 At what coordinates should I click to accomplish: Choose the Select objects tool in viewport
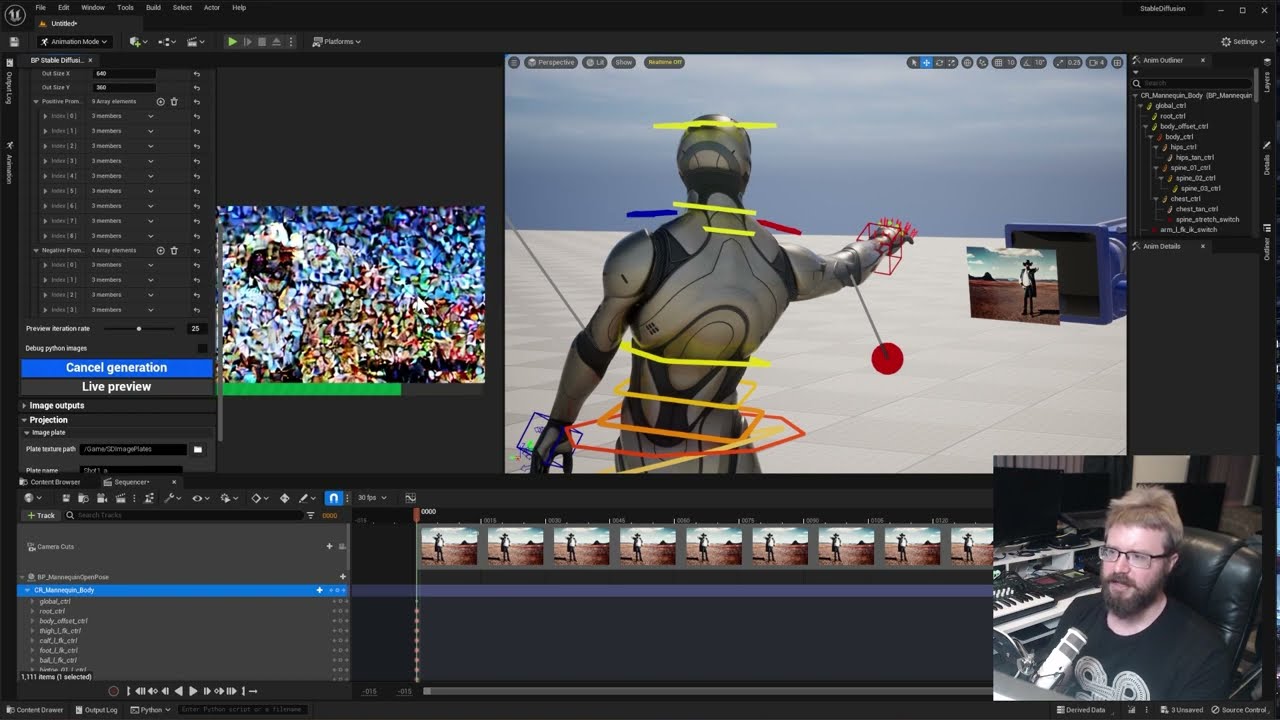(913, 62)
